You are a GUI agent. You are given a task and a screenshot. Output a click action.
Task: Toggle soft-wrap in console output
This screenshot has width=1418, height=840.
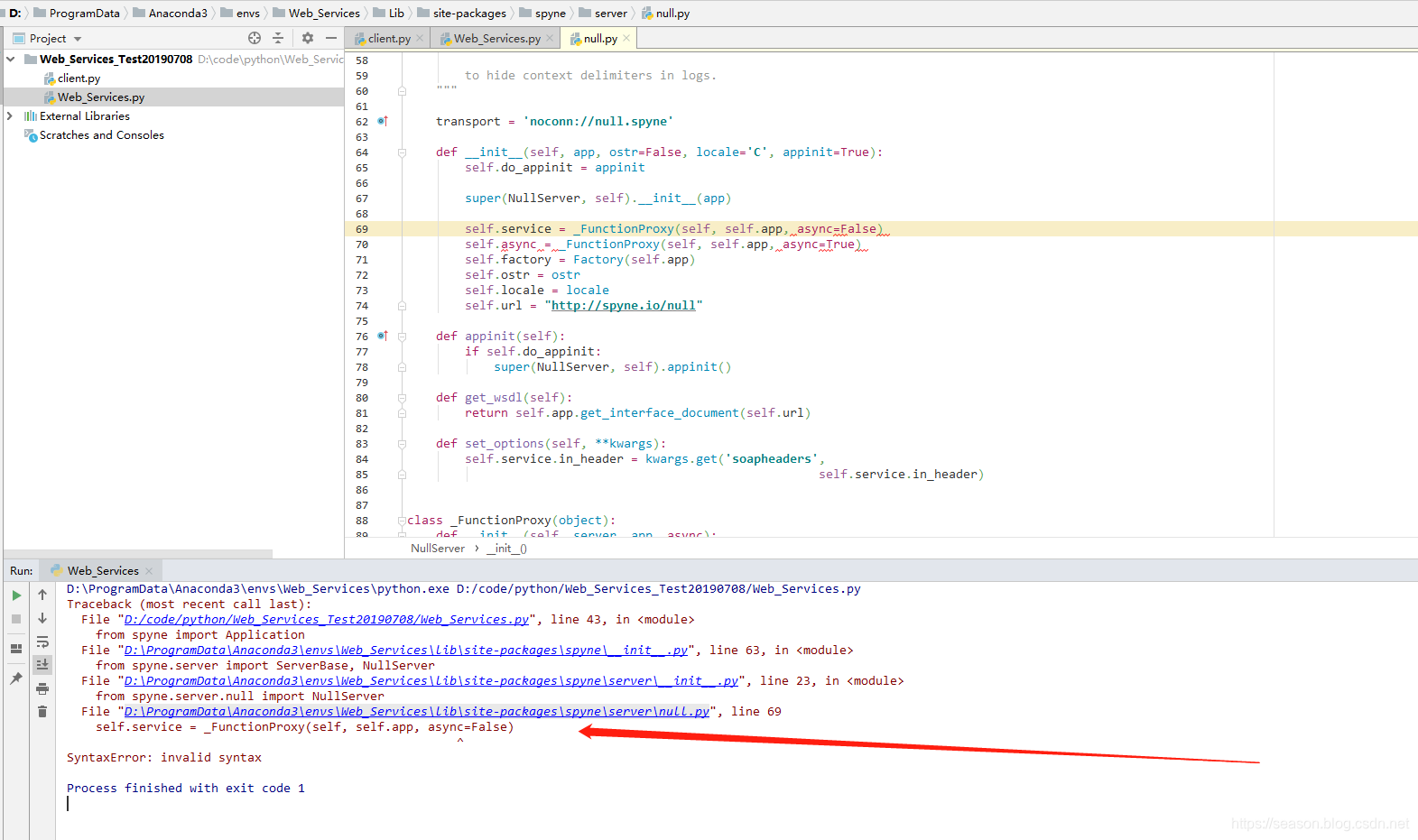(x=42, y=642)
